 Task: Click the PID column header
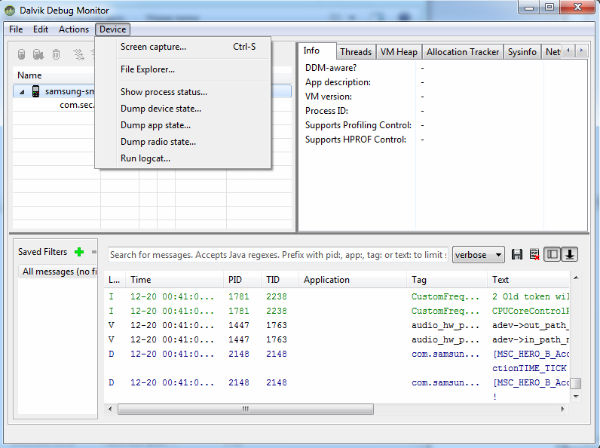tap(242, 280)
